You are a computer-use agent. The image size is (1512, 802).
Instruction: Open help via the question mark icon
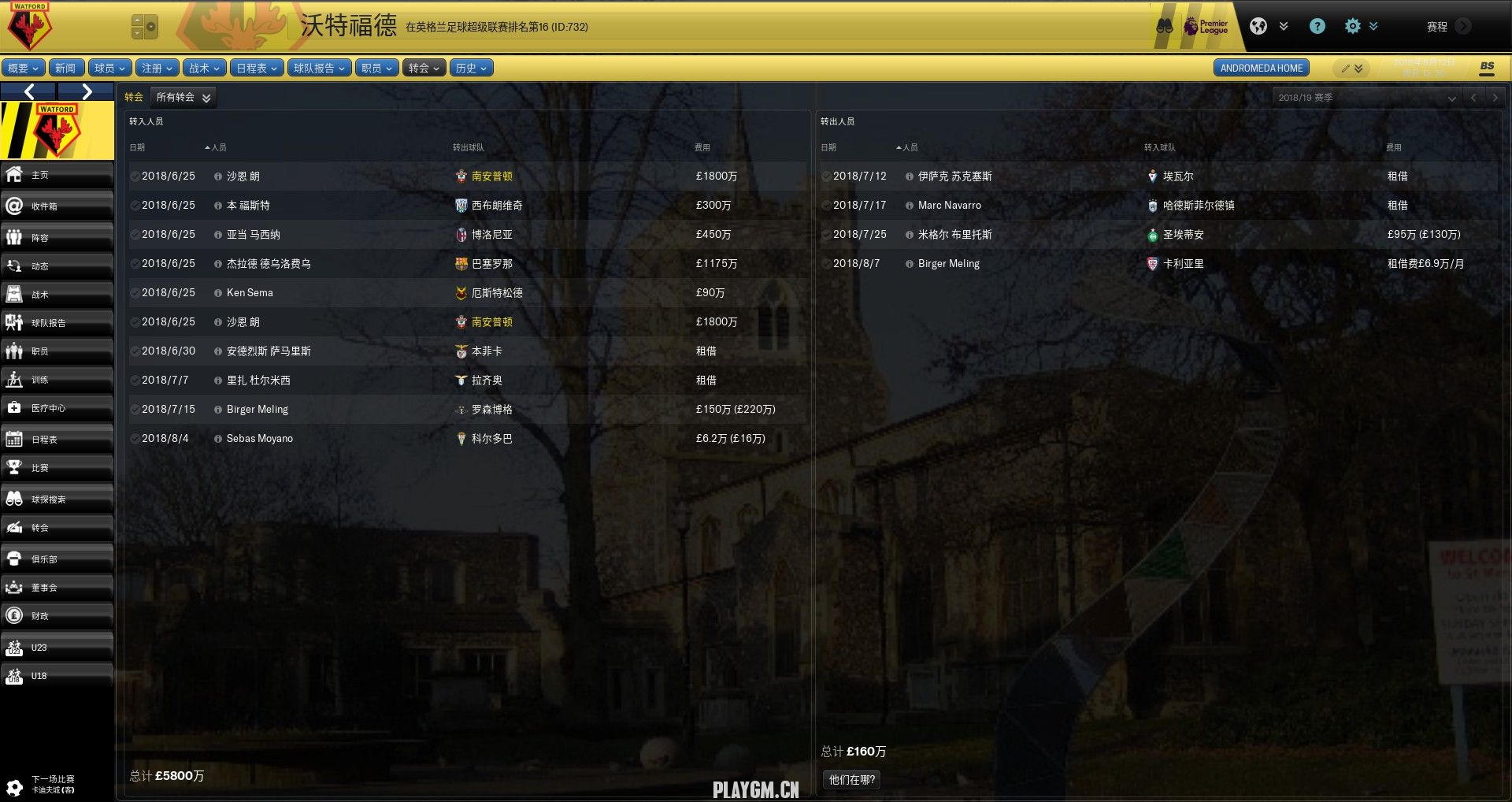[x=1317, y=26]
